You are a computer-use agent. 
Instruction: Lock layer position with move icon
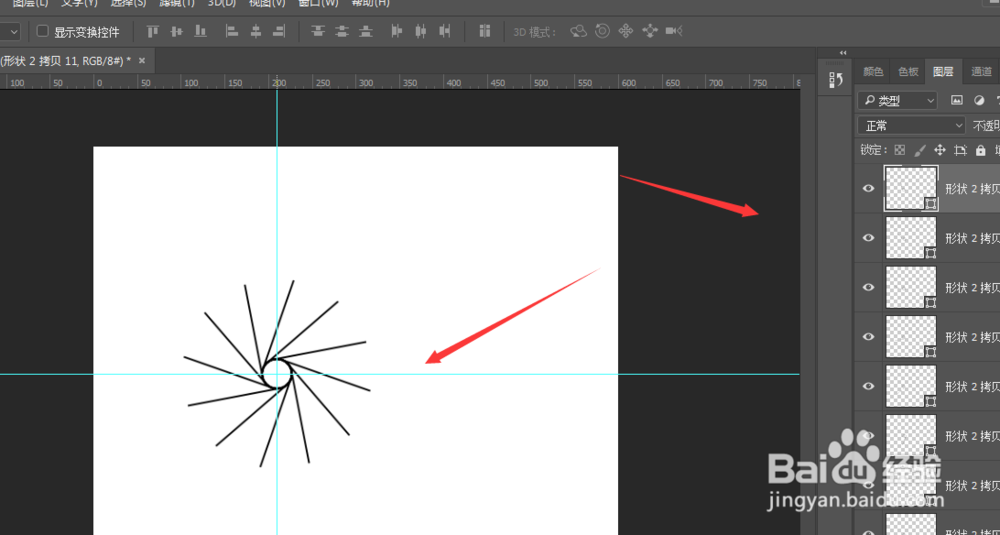click(x=939, y=150)
